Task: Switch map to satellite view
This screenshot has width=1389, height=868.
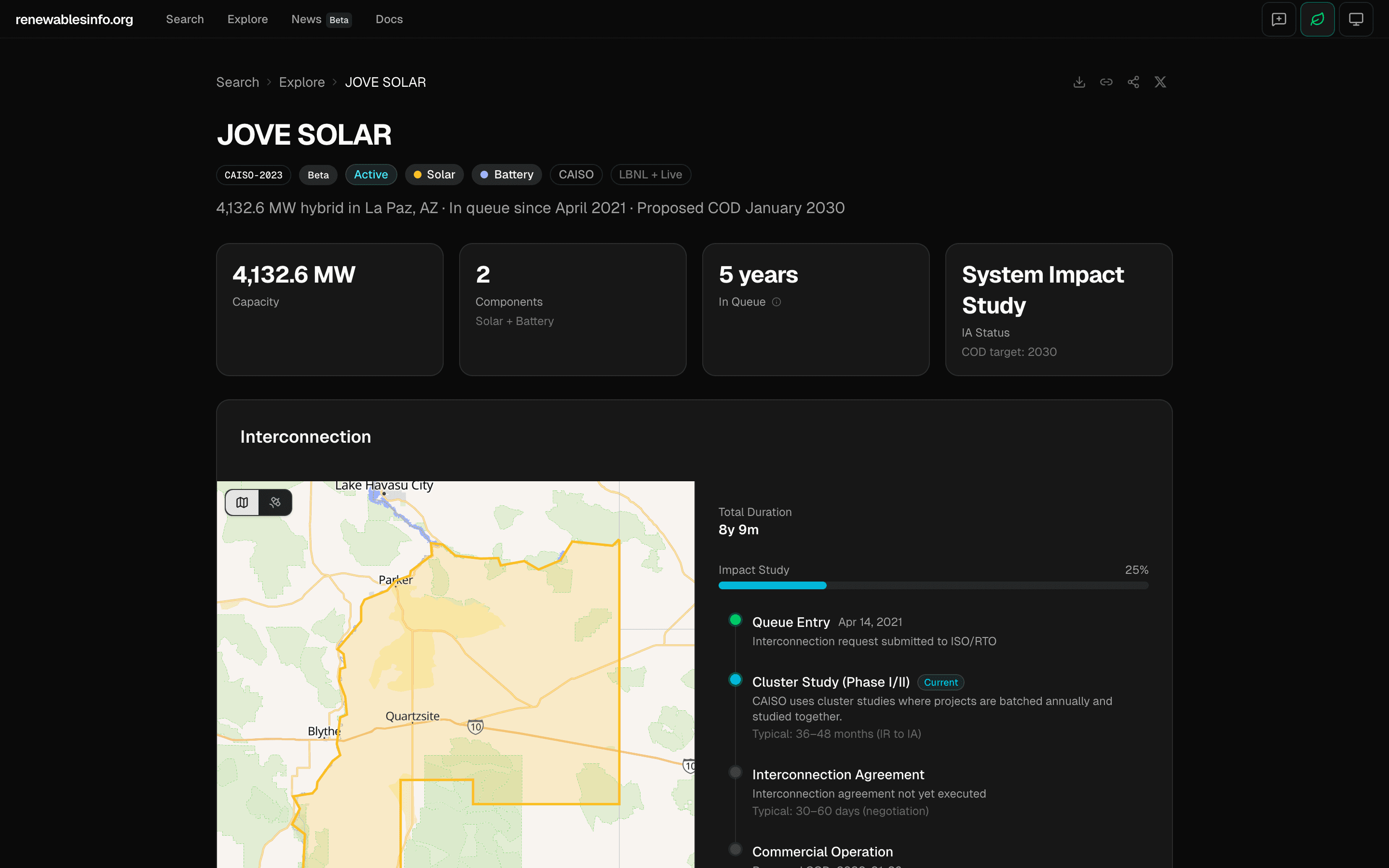Action: coord(275,502)
